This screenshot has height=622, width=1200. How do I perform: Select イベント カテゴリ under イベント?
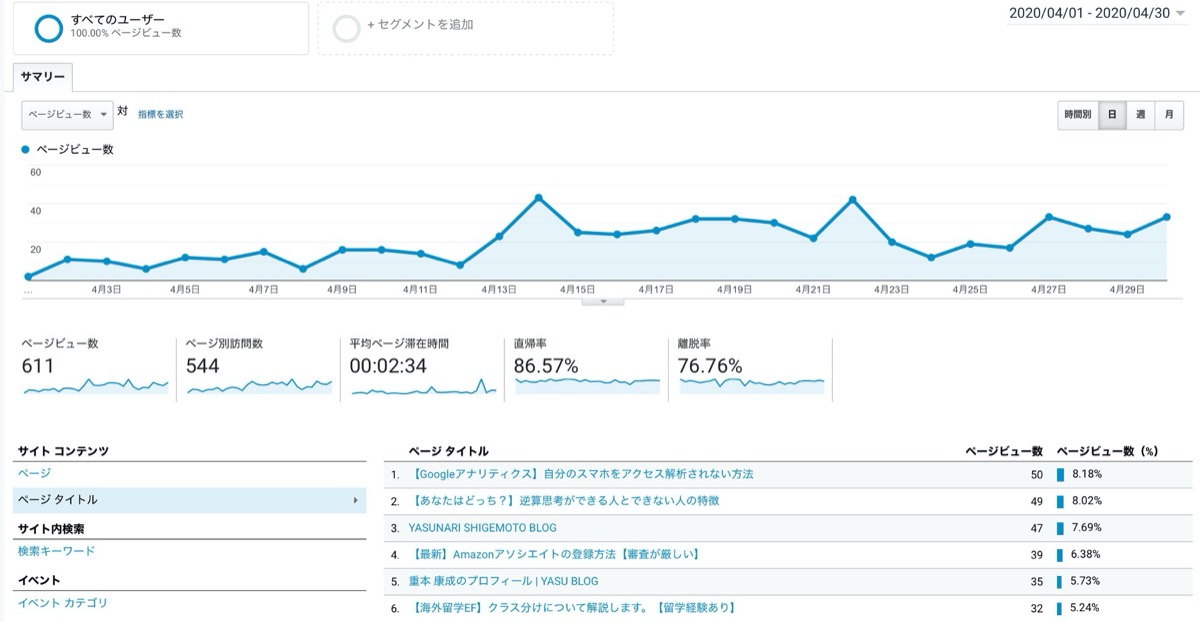tap(62, 603)
